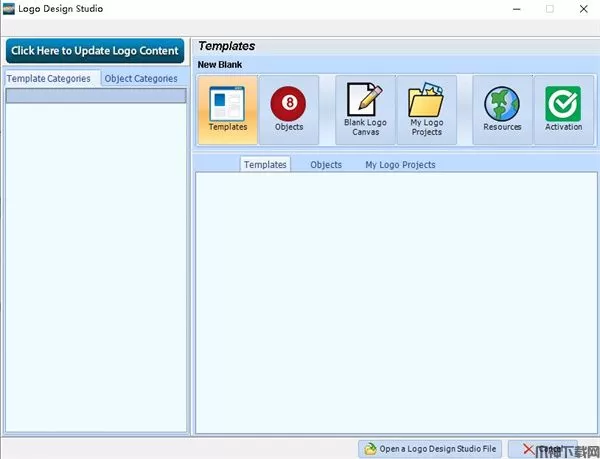Switch to the Template Categories tab
The width and height of the screenshot is (600, 459).
(x=49, y=78)
